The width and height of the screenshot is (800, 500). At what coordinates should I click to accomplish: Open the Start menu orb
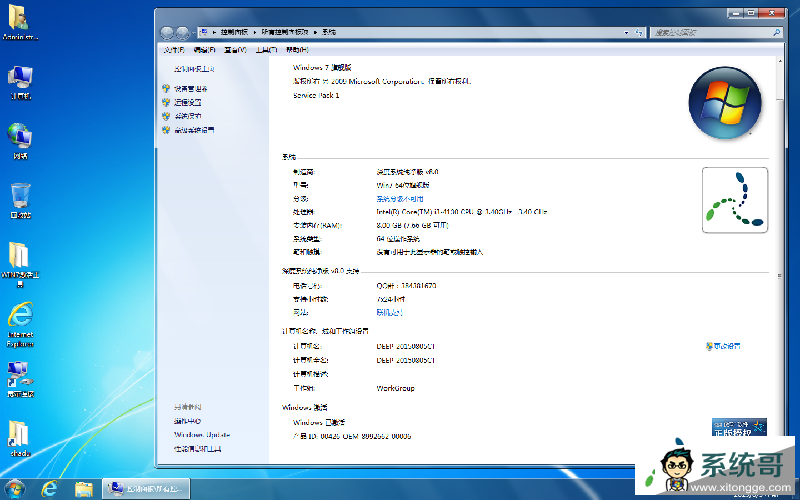(14, 489)
